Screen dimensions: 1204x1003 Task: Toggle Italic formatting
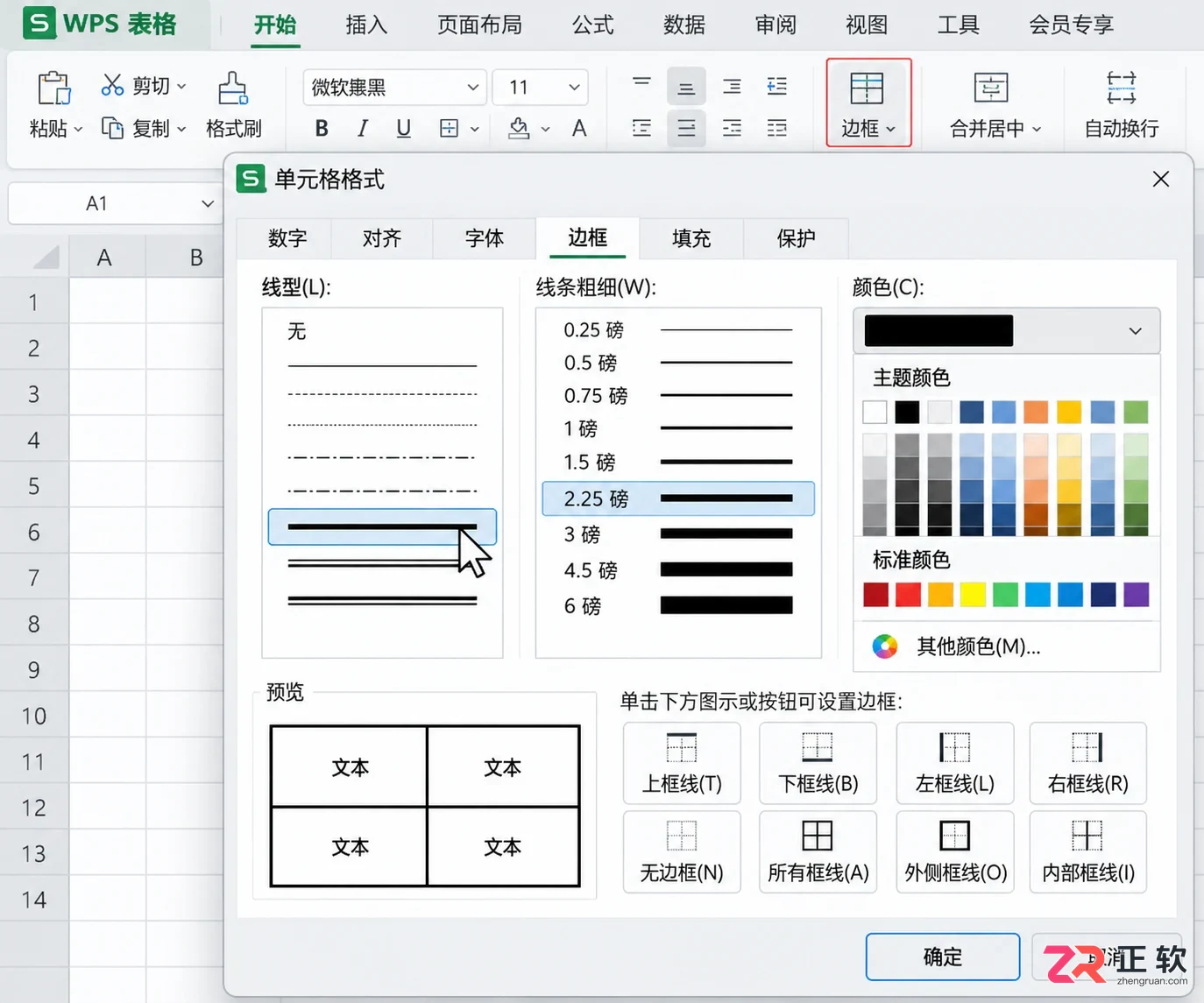pyautogui.click(x=363, y=129)
